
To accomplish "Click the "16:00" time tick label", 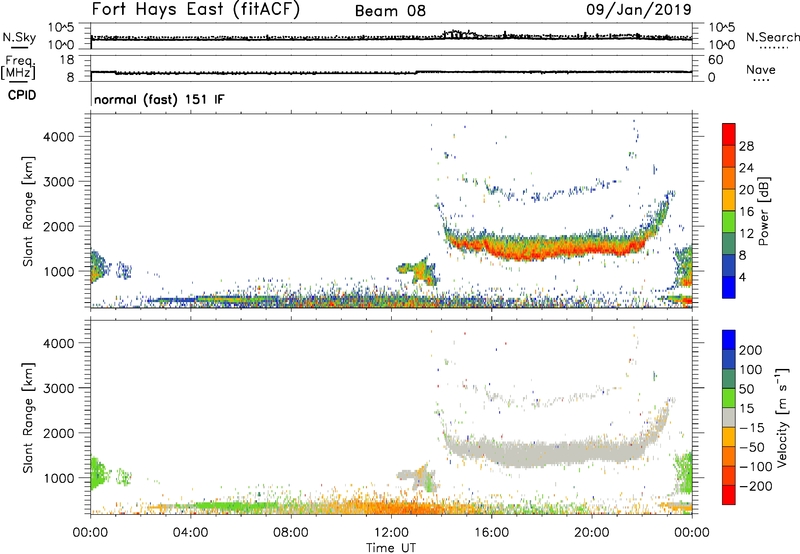I will (x=491, y=533).
